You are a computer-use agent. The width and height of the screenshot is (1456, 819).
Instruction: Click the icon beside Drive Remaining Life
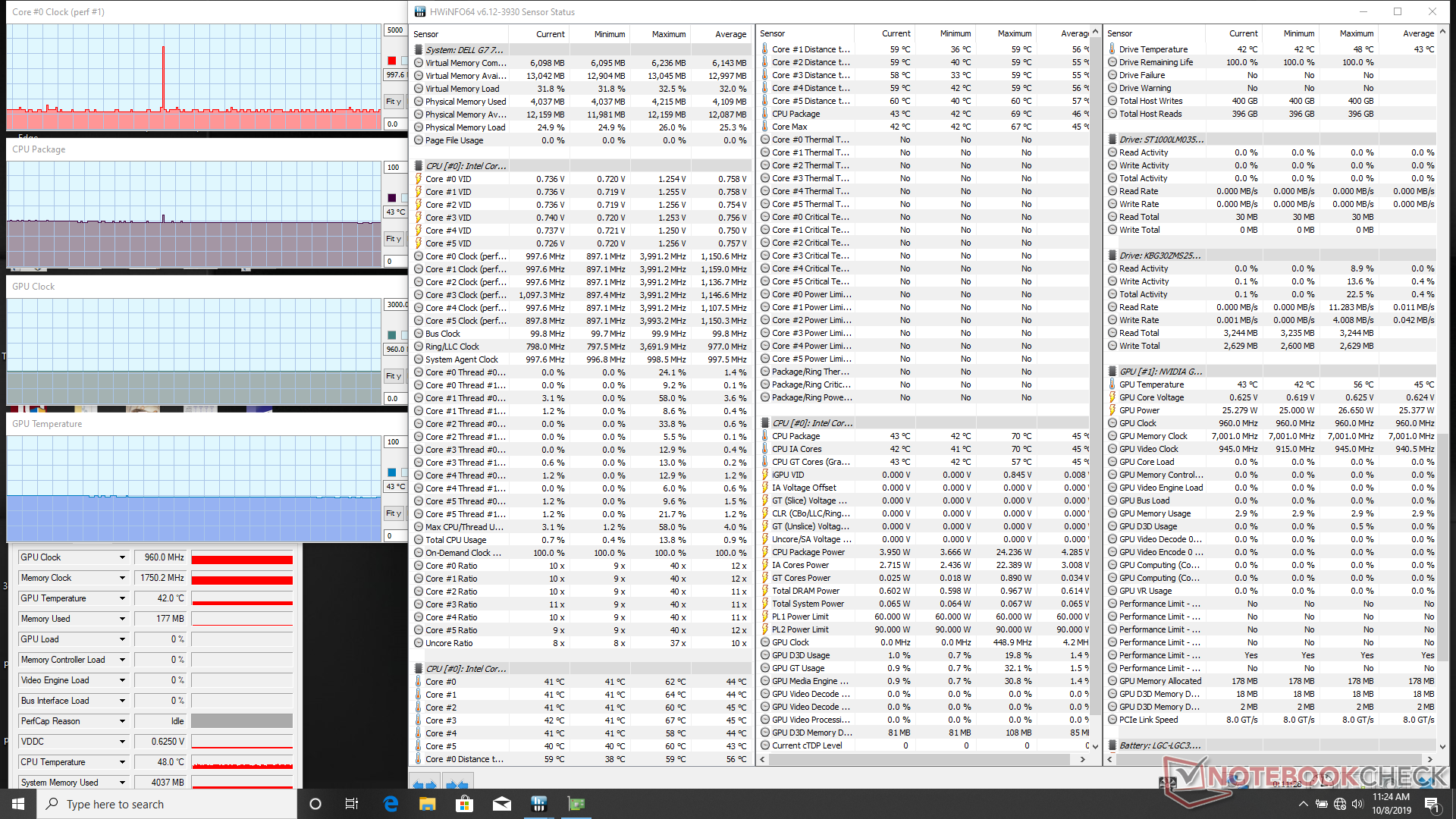pyautogui.click(x=1112, y=62)
